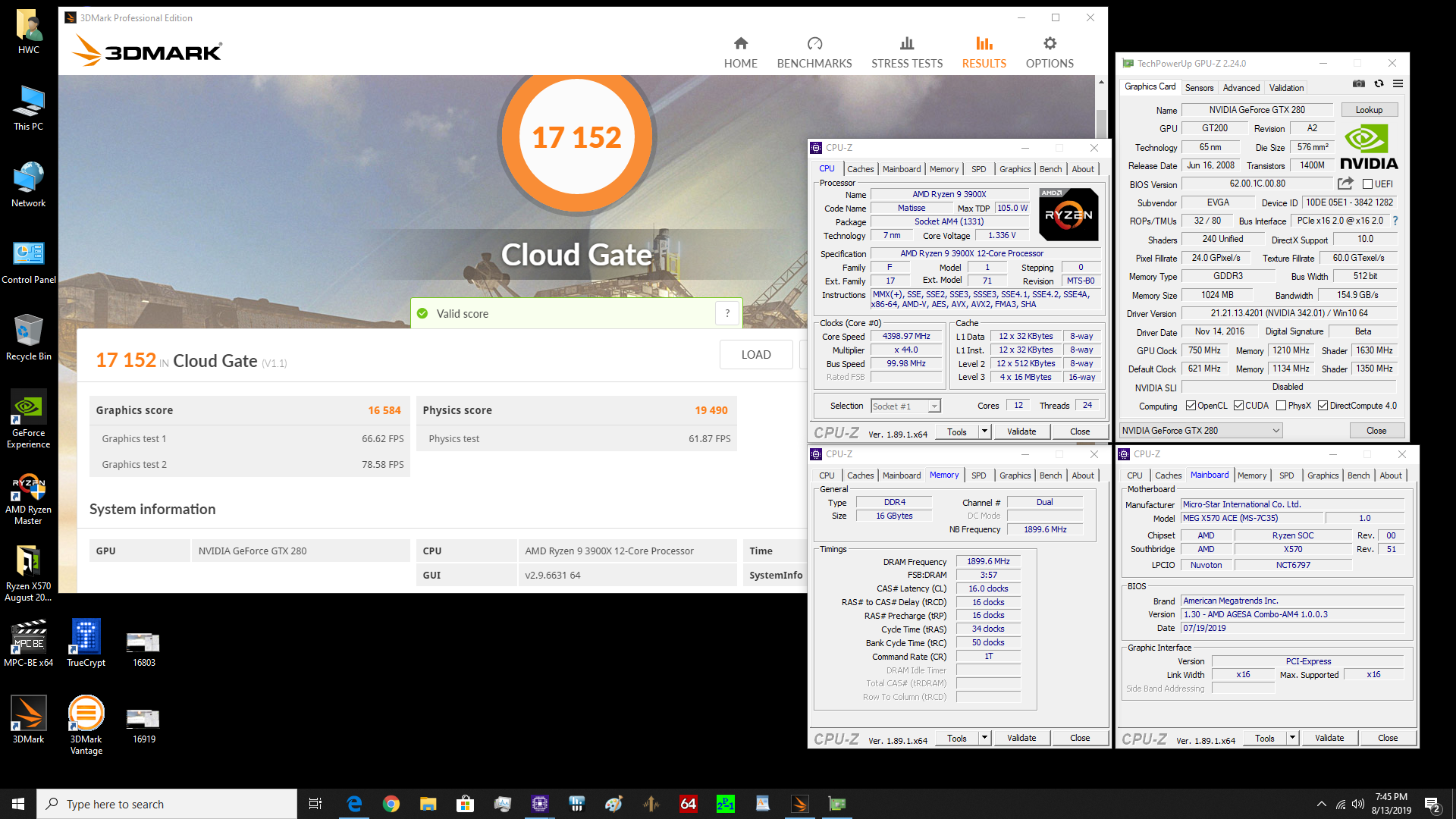Expand Tools arrow in CPU-Z Memory window
This screenshot has width=1456, height=819.
tap(984, 738)
